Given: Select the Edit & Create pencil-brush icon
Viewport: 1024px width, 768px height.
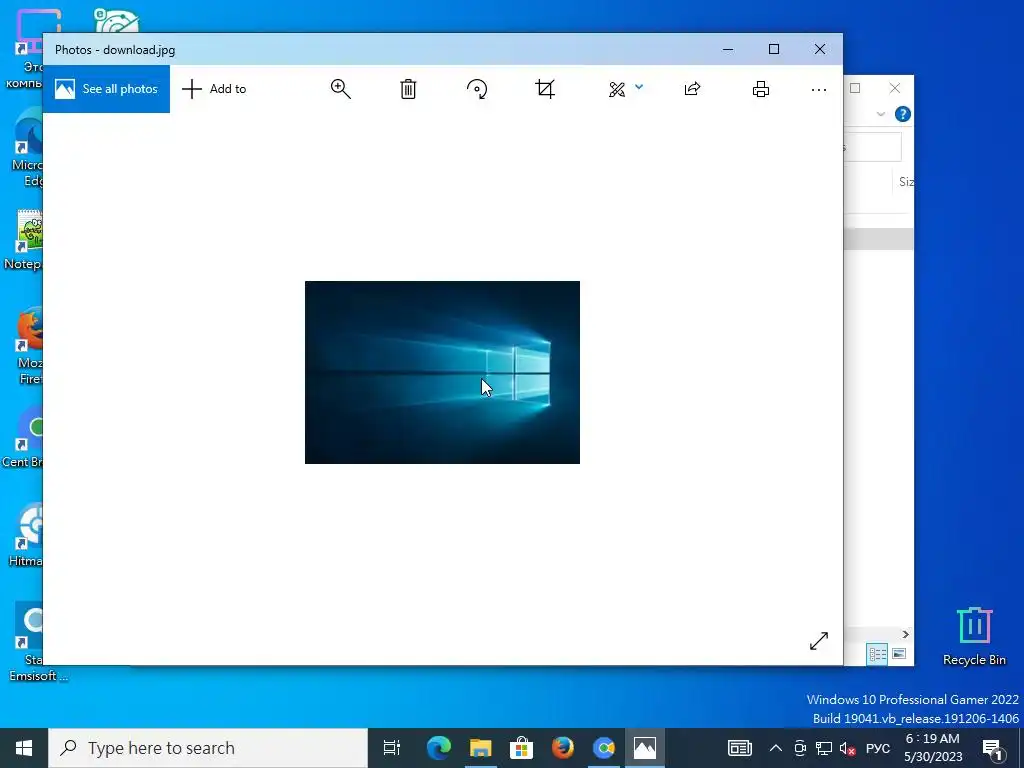Looking at the screenshot, I should coord(616,89).
